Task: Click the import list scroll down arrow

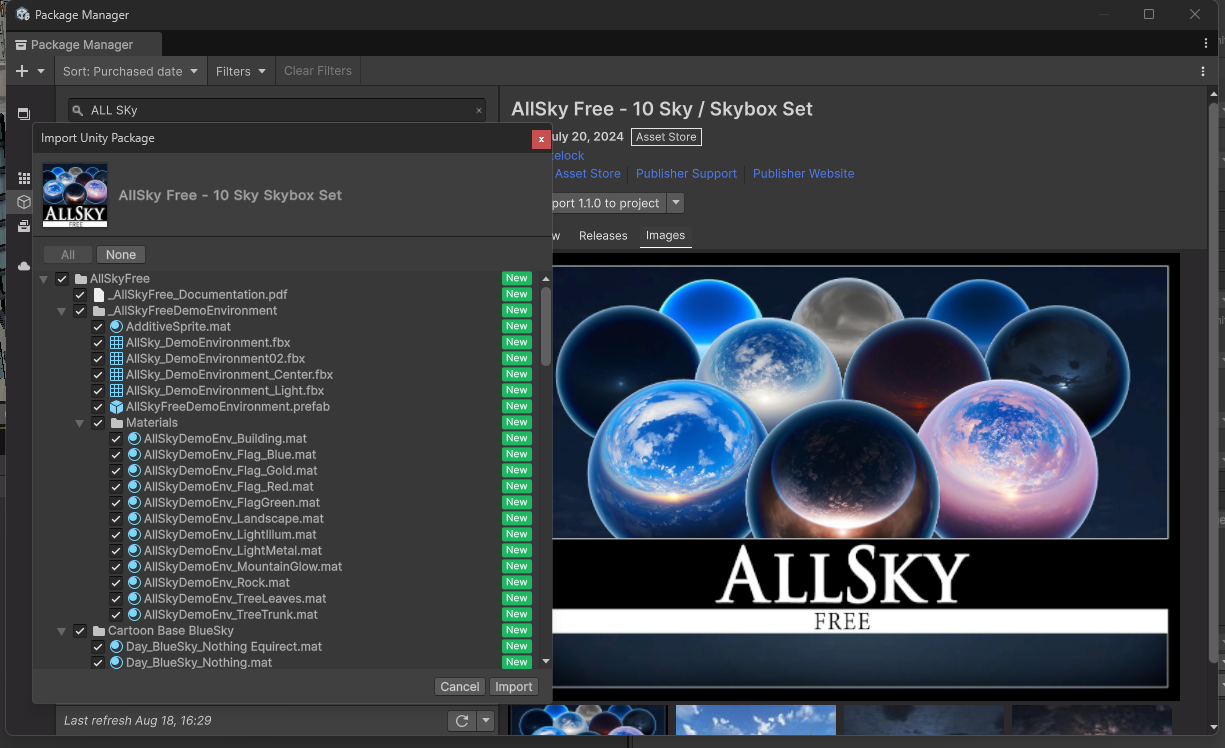Action: pos(546,661)
